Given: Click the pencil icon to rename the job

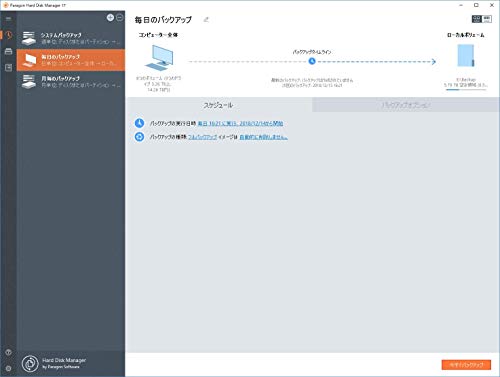Looking at the screenshot, I should 206,20.
